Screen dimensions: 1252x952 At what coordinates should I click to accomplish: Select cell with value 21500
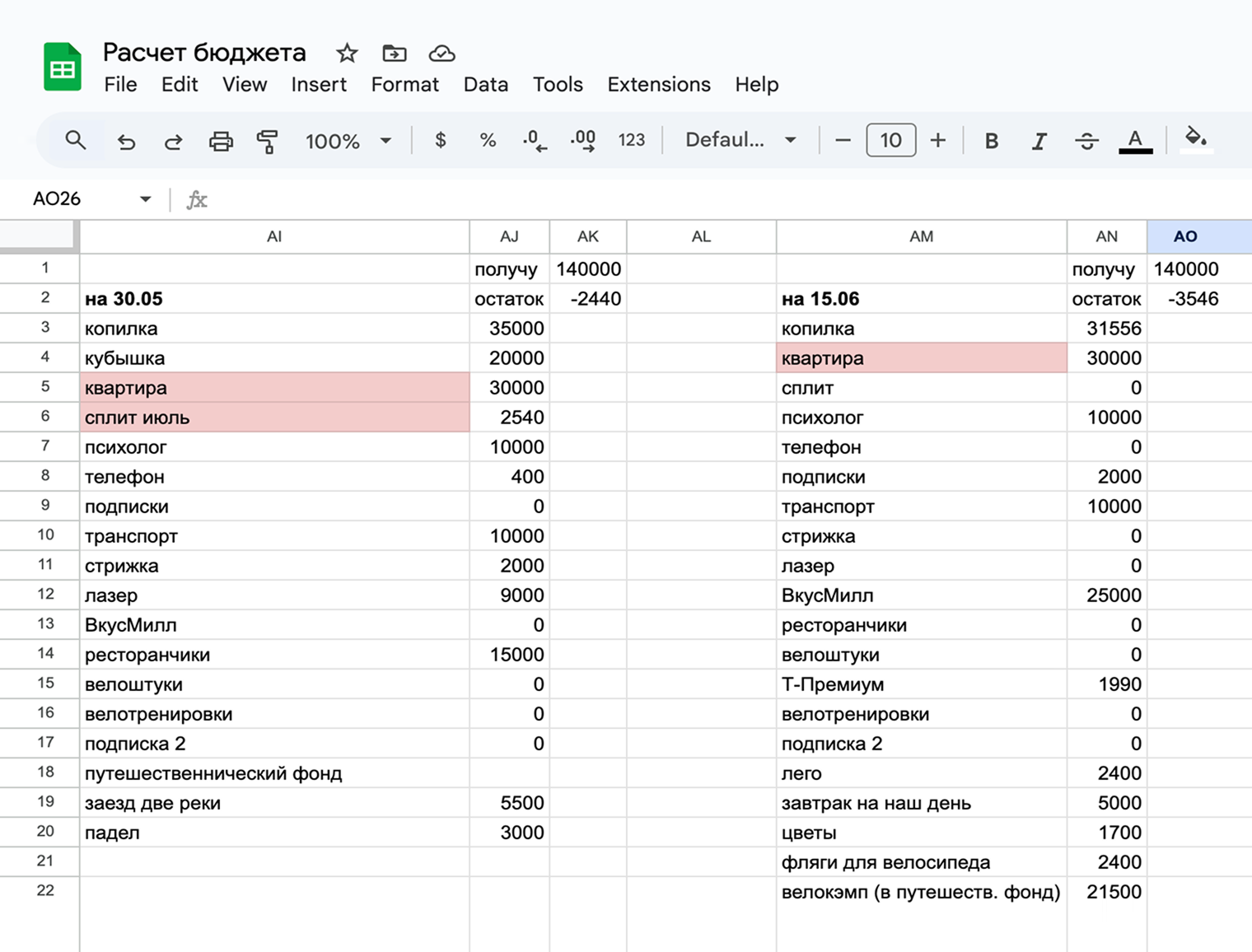1106,892
